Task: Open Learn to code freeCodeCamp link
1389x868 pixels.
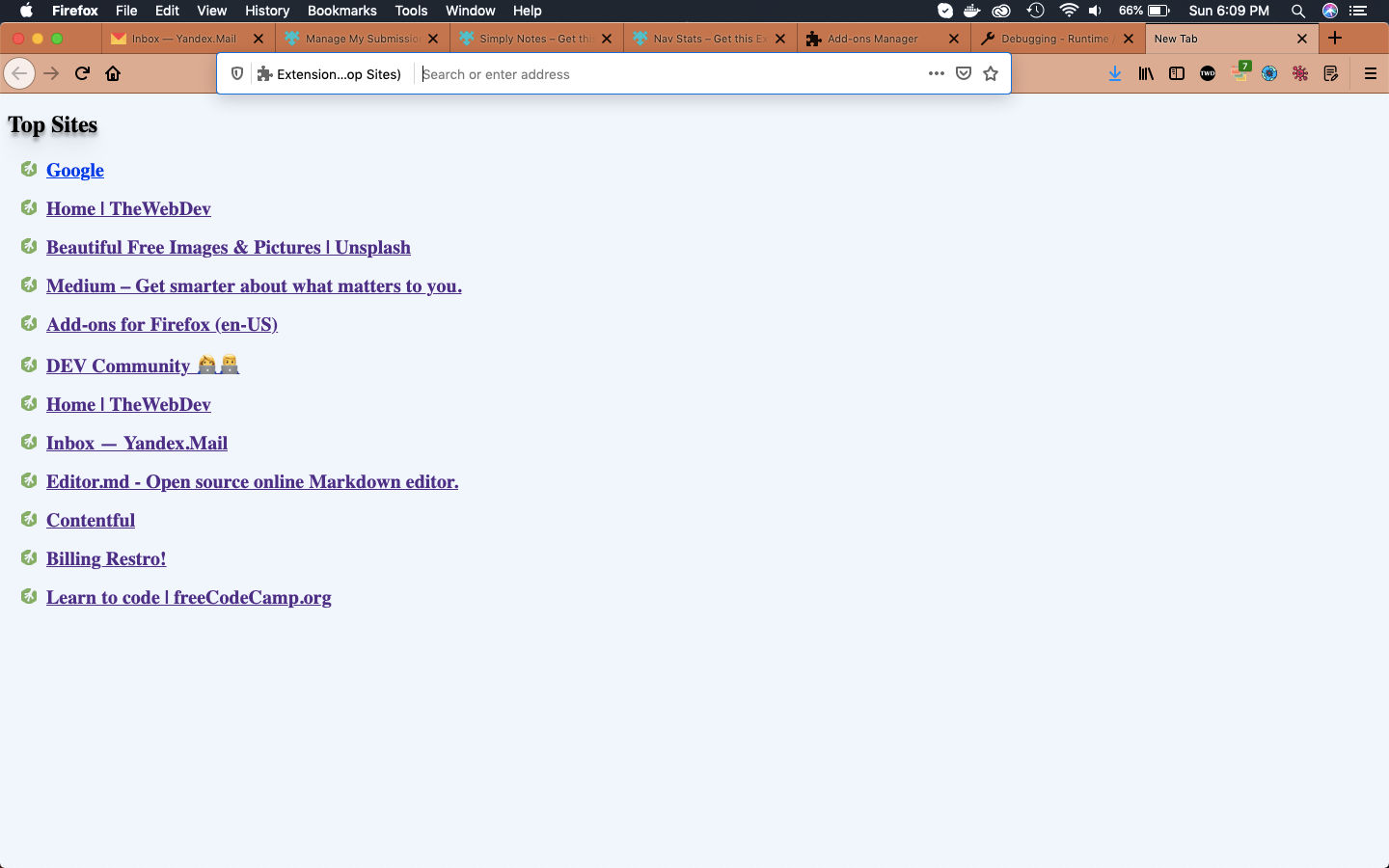Action: tap(189, 597)
